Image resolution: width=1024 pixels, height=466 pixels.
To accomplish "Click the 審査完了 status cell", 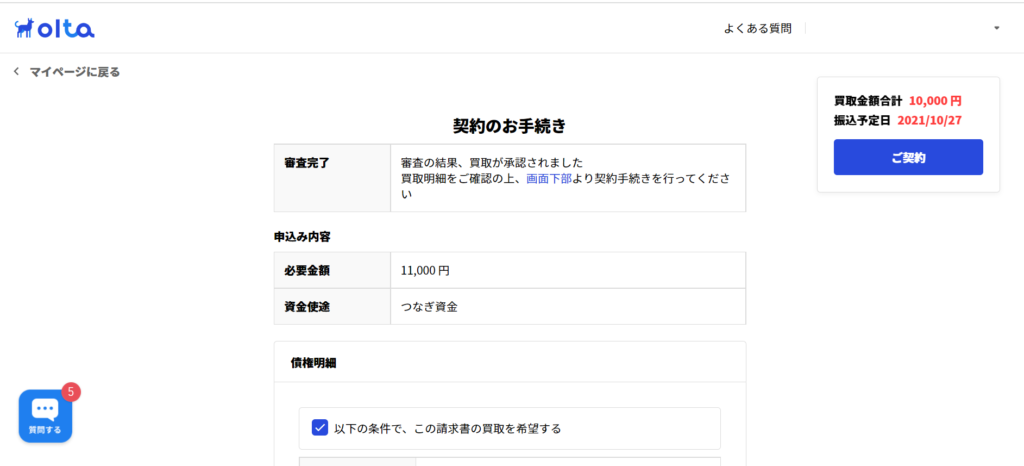I will coord(332,178).
